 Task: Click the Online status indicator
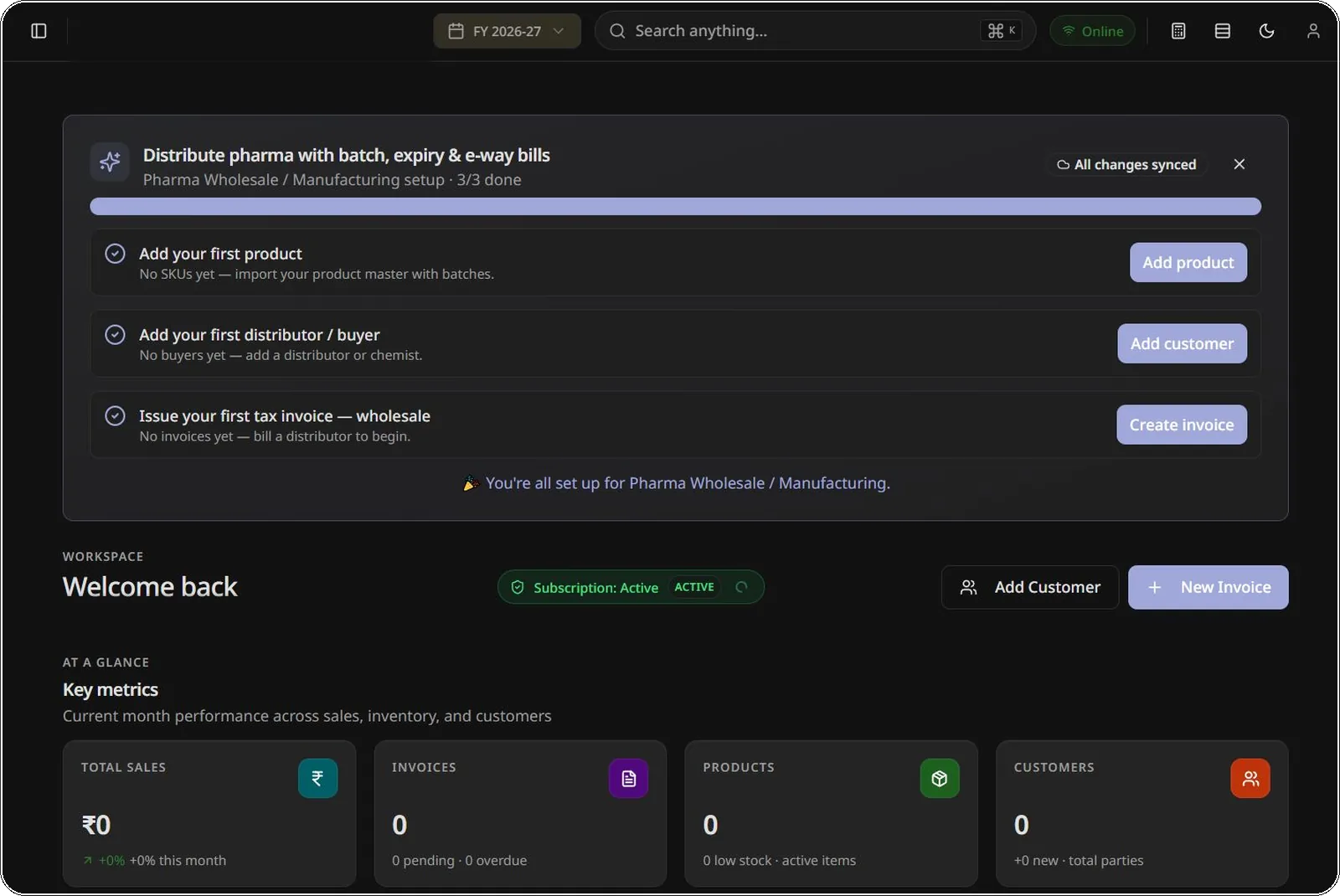pos(1092,31)
